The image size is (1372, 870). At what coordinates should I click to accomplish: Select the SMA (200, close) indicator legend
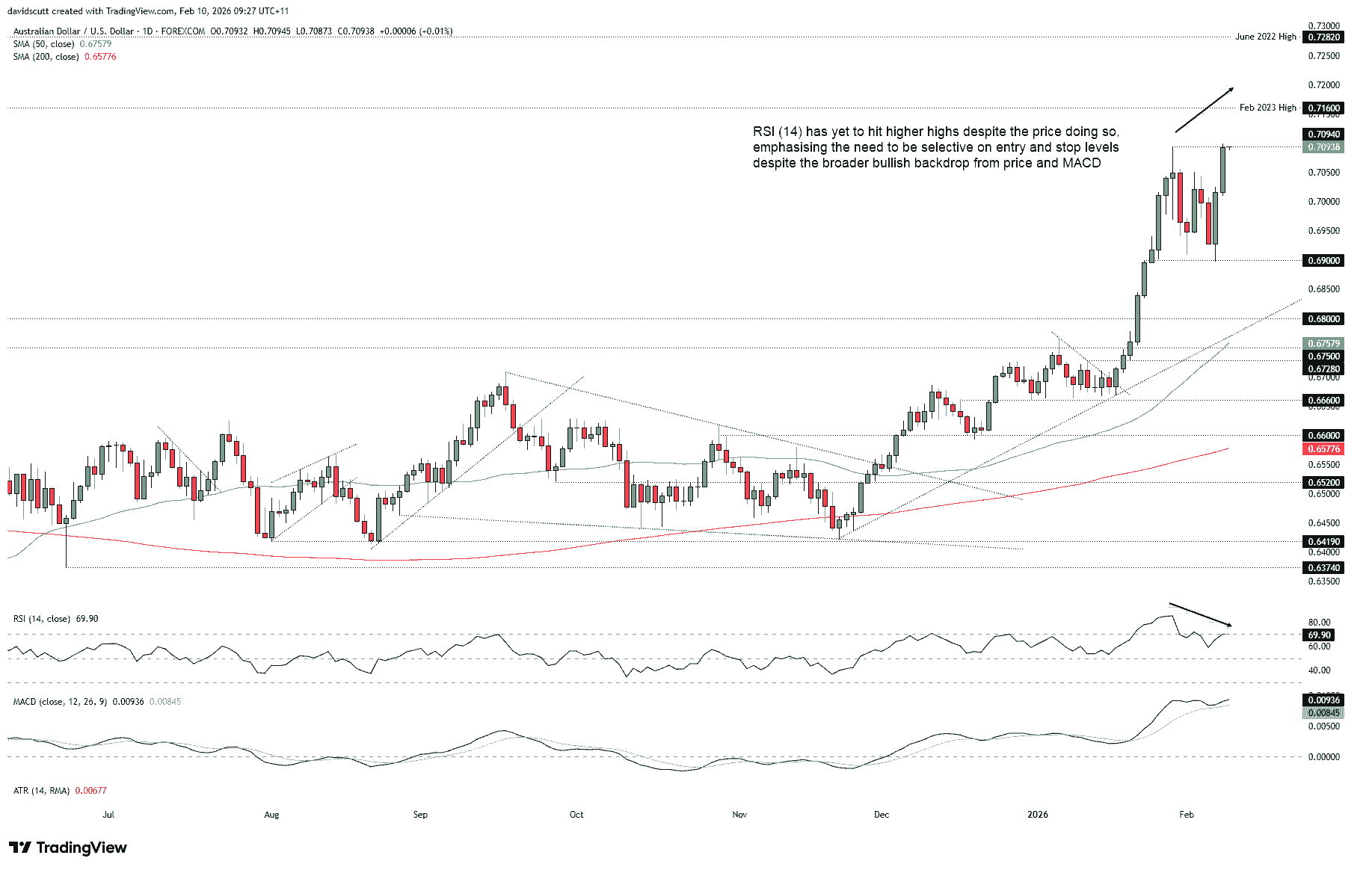coord(64,57)
